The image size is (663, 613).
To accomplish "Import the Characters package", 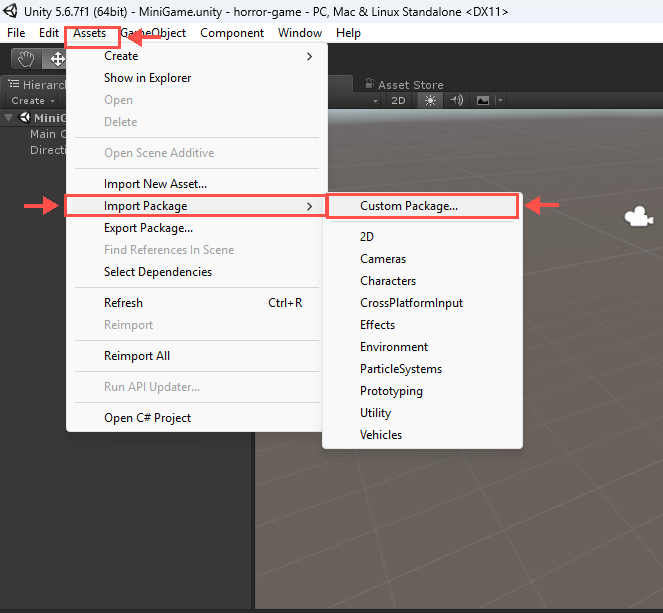I will (422, 281).
